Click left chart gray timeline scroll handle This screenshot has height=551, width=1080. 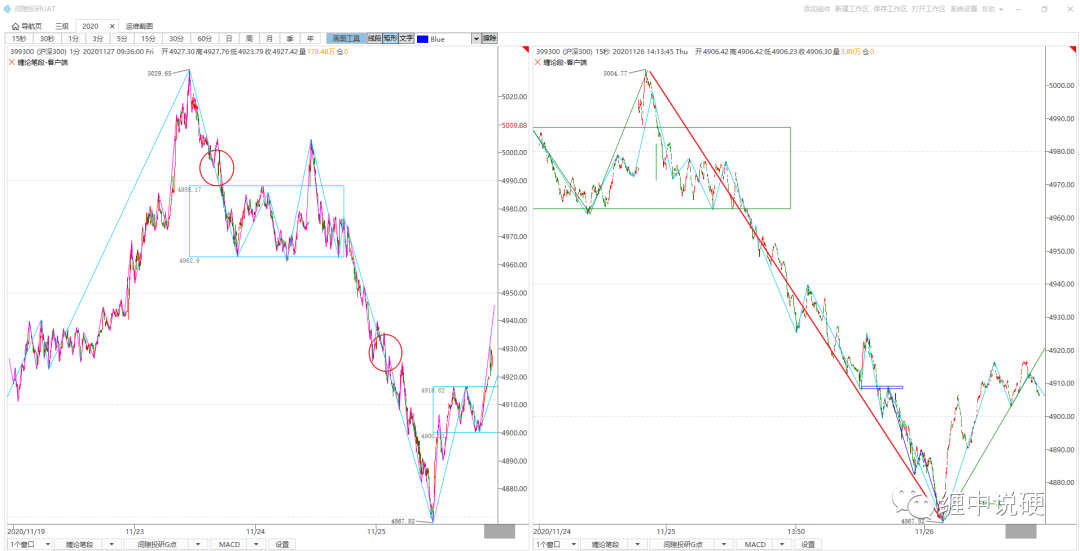(x=499, y=531)
